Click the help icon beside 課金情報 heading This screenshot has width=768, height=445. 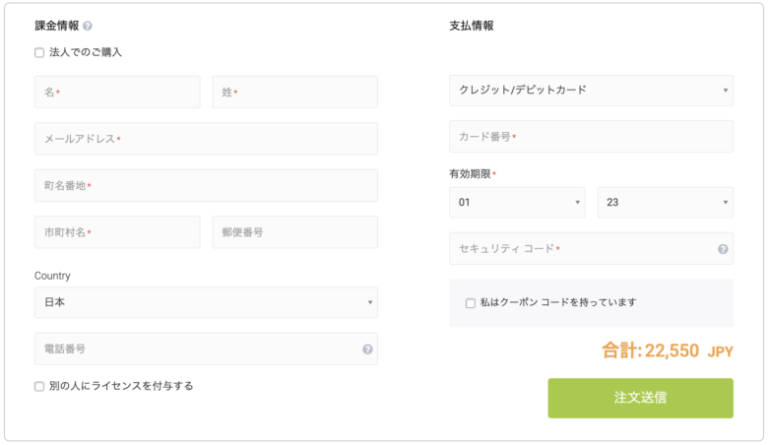tap(88, 26)
